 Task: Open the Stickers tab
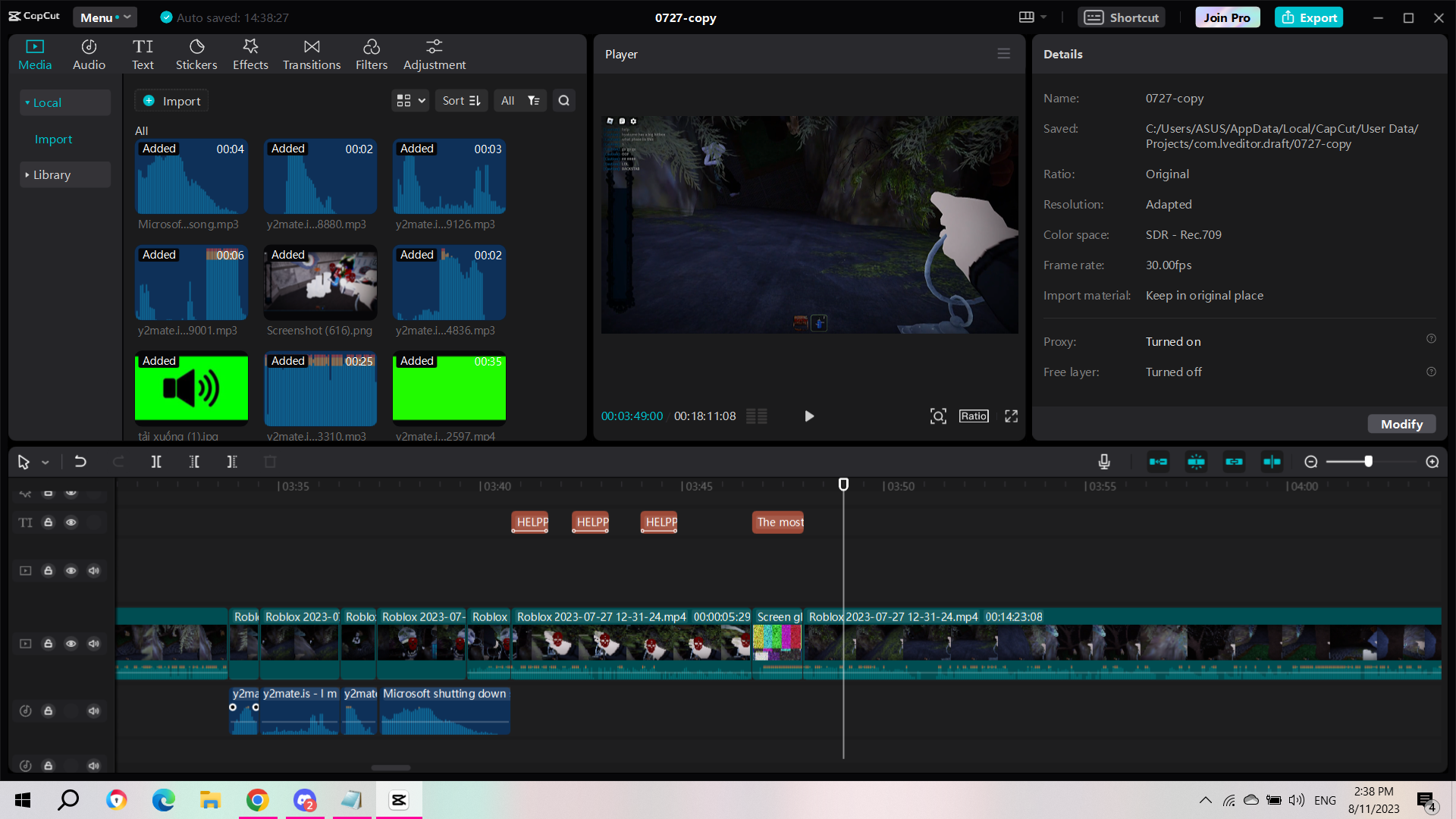pos(196,55)
